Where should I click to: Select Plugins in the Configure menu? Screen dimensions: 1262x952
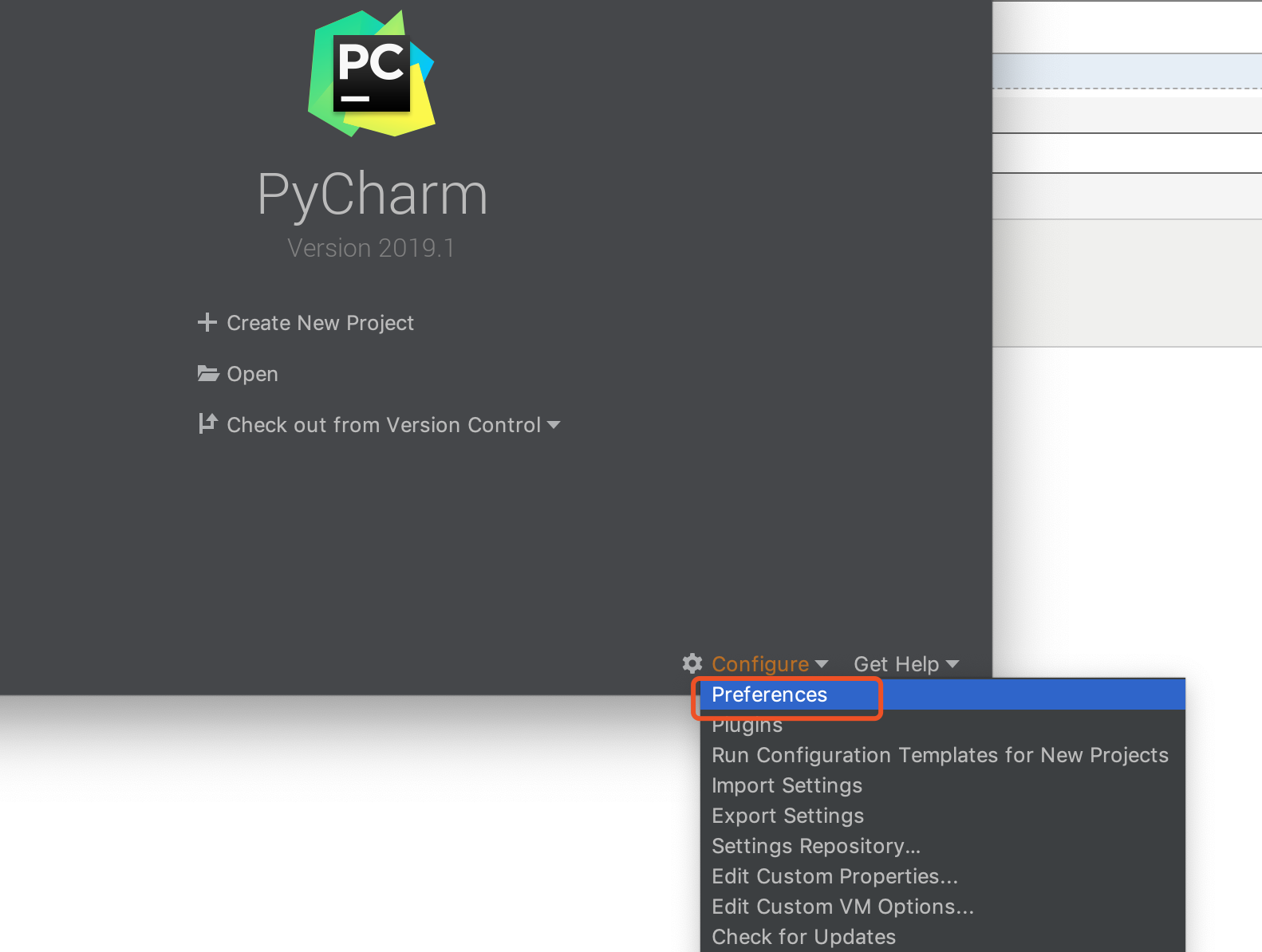click(942, 725)
